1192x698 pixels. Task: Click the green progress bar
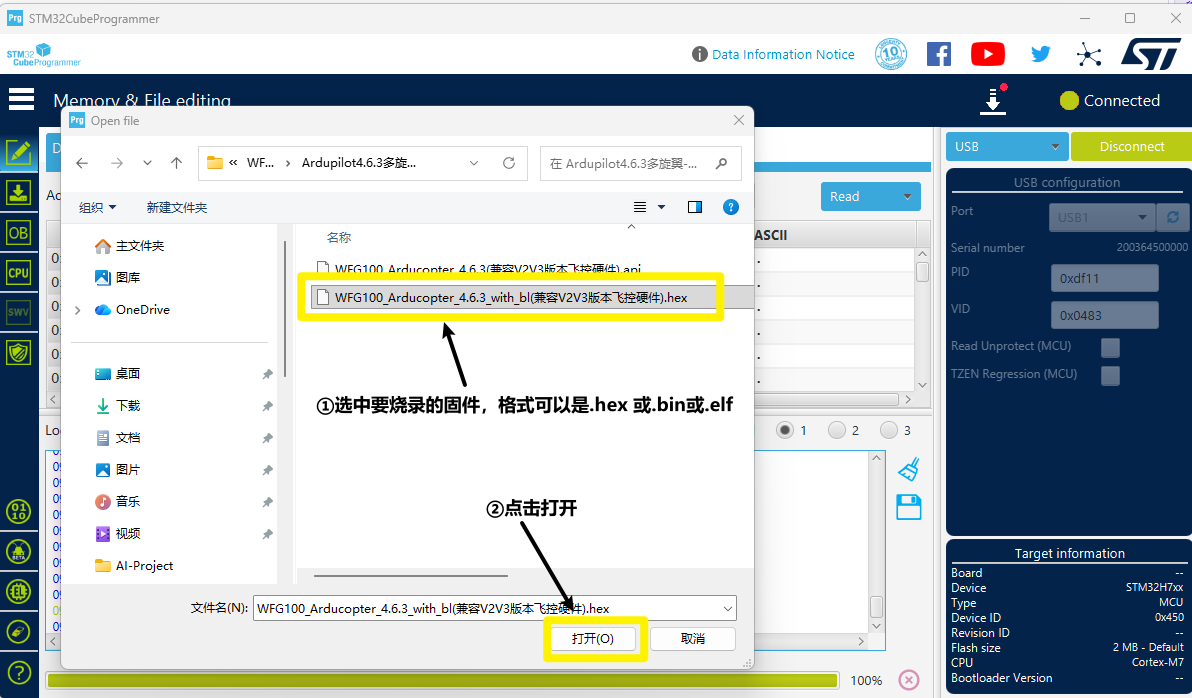442,680
